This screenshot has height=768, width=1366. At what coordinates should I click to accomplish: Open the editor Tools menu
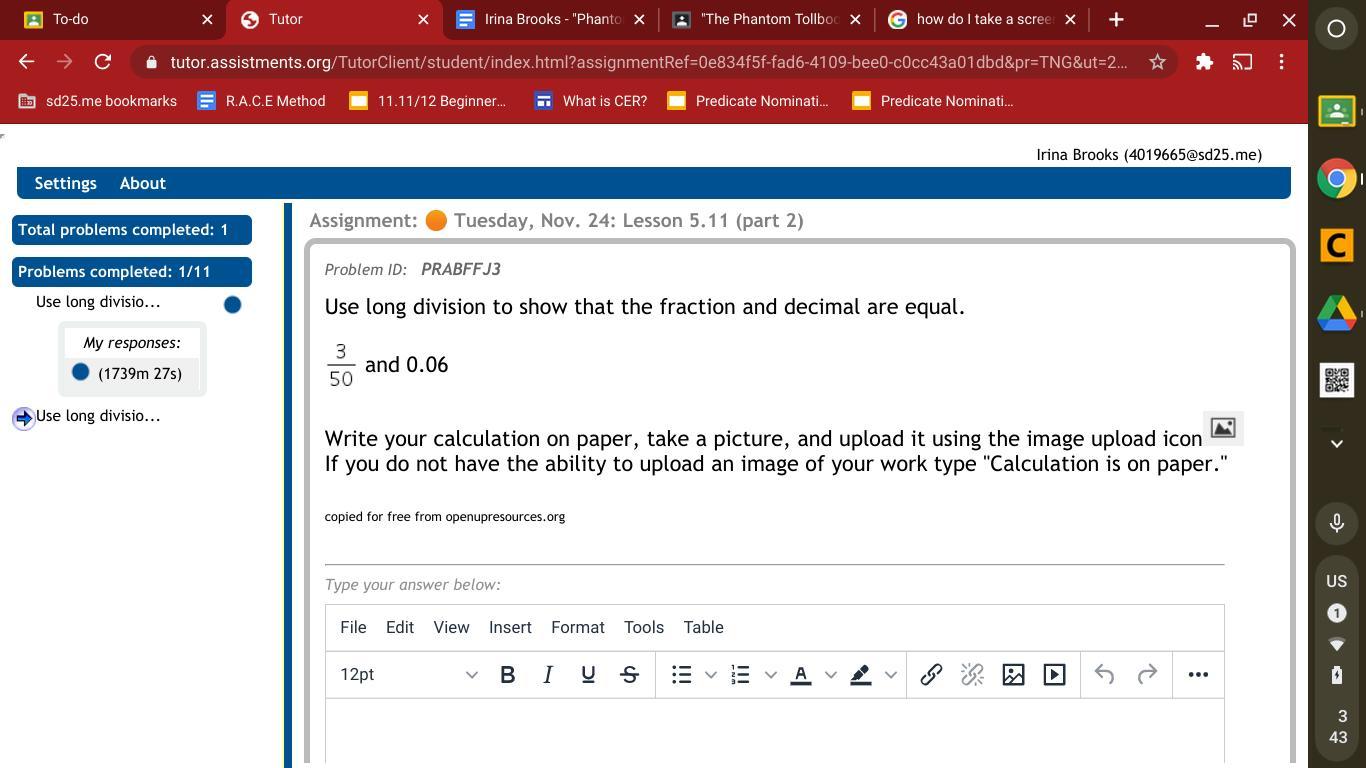point(644,628)
